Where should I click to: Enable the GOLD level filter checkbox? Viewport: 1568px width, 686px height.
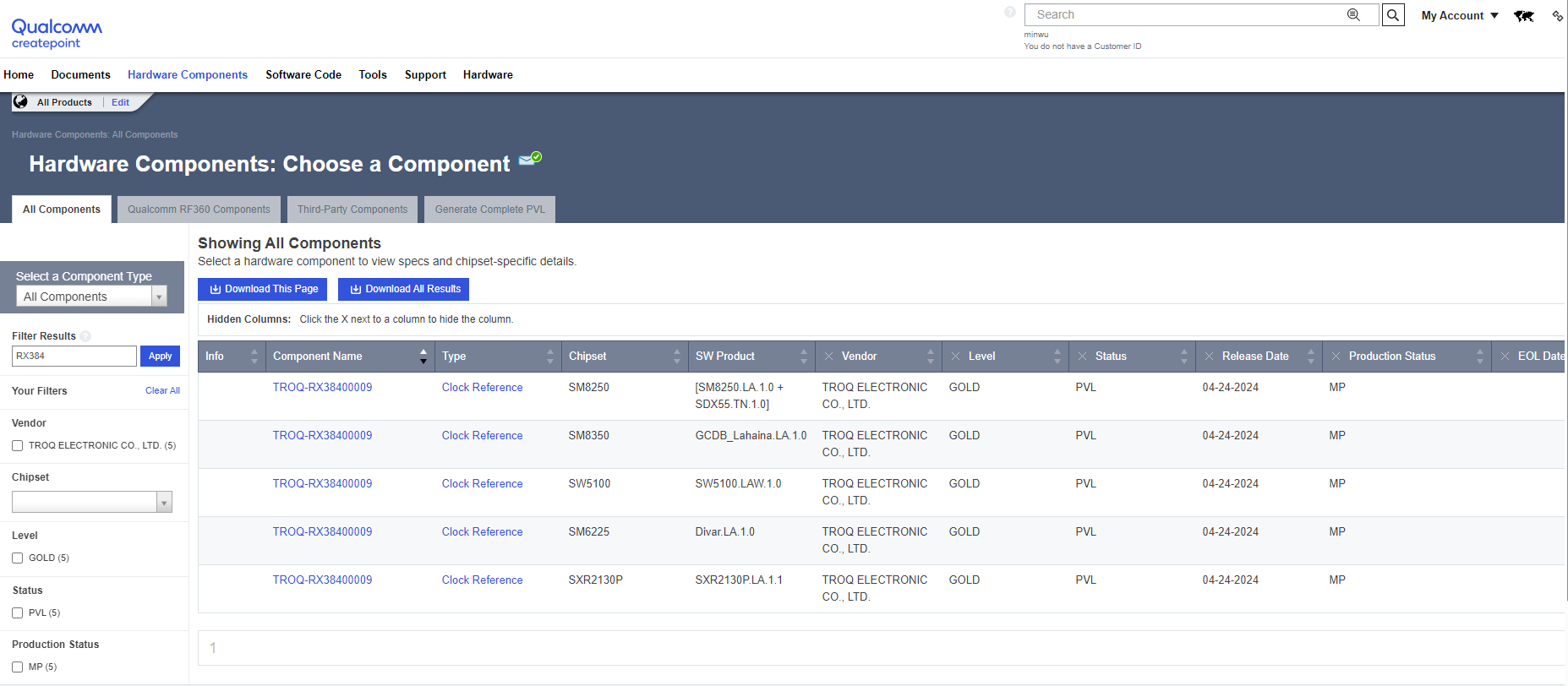(x=18, y=558)
